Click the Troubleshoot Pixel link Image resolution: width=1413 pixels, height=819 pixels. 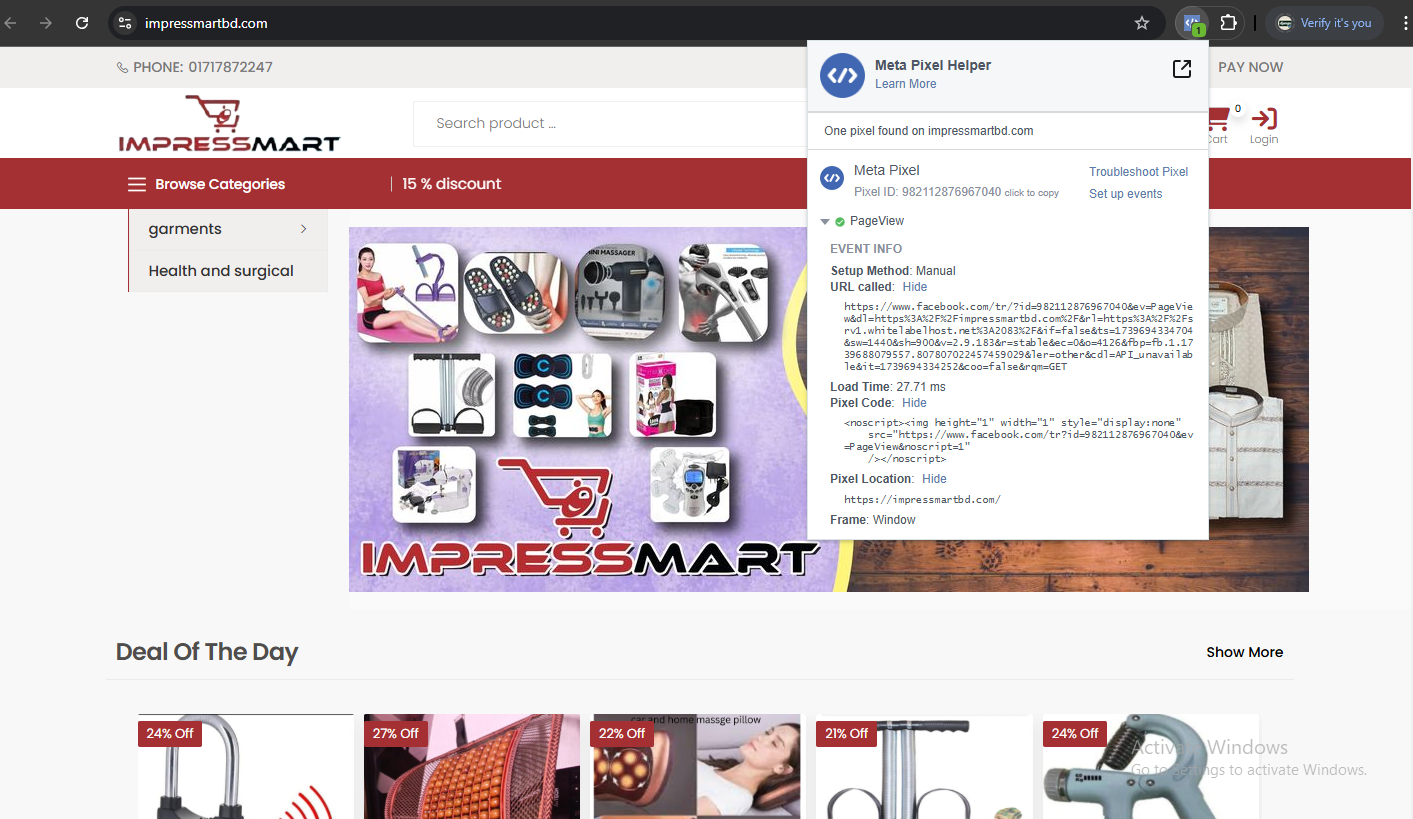(1138, 172)
